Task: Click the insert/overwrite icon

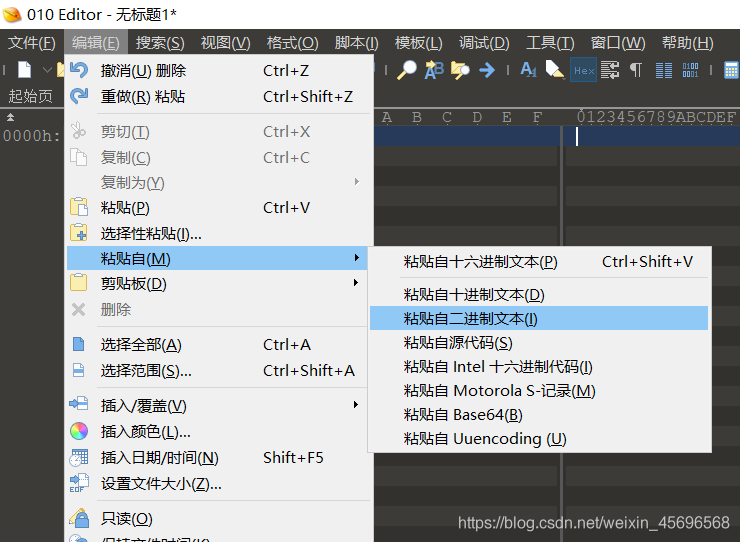Action: click(x=79, y=404)
